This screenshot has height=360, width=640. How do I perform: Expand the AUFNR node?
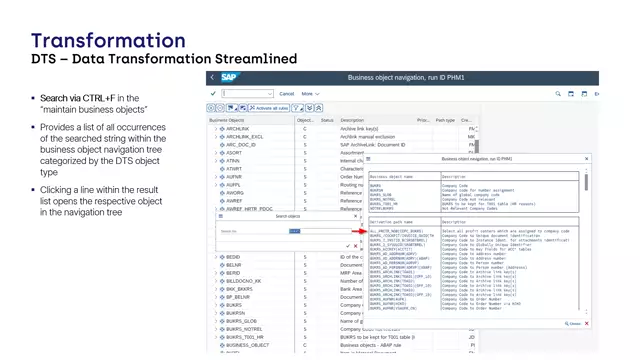pyautogui.click(x=216, y=177)
